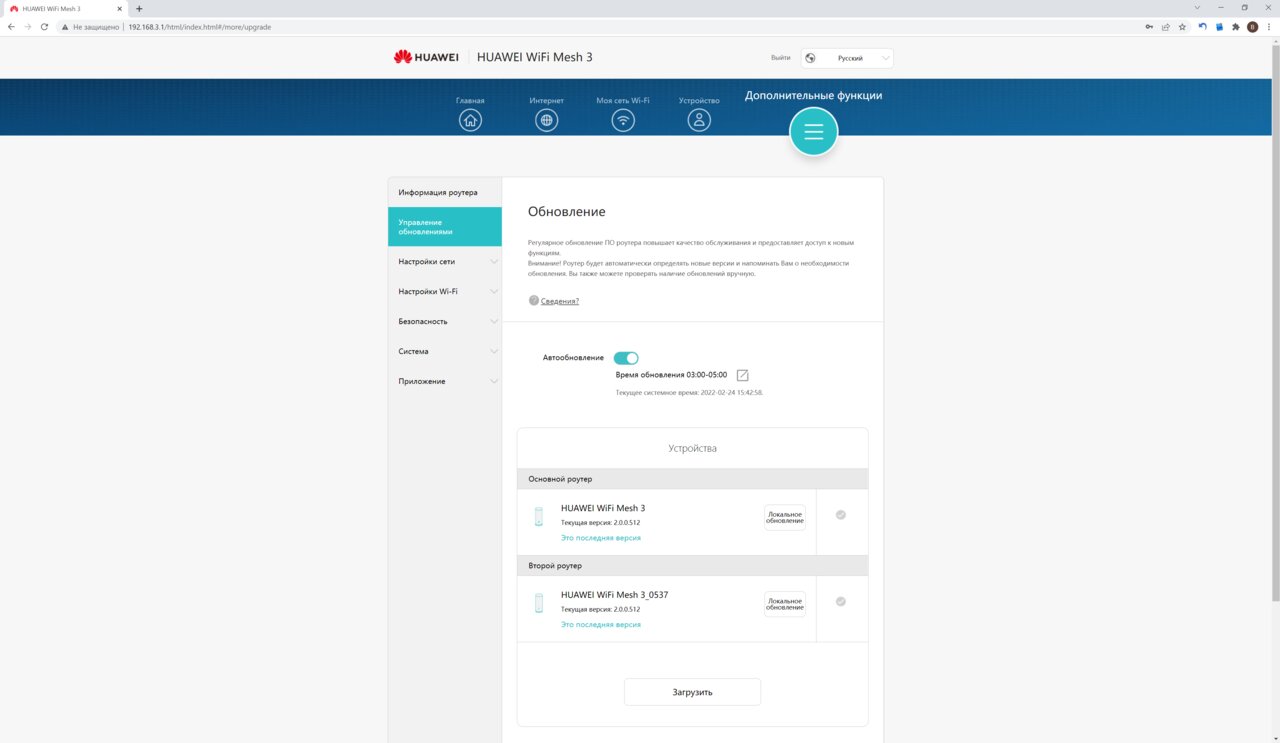Screen dimensions: 1280x743
Task: Expand Настройки сети section
Action: pyautogui.click(x=445, y=262)
